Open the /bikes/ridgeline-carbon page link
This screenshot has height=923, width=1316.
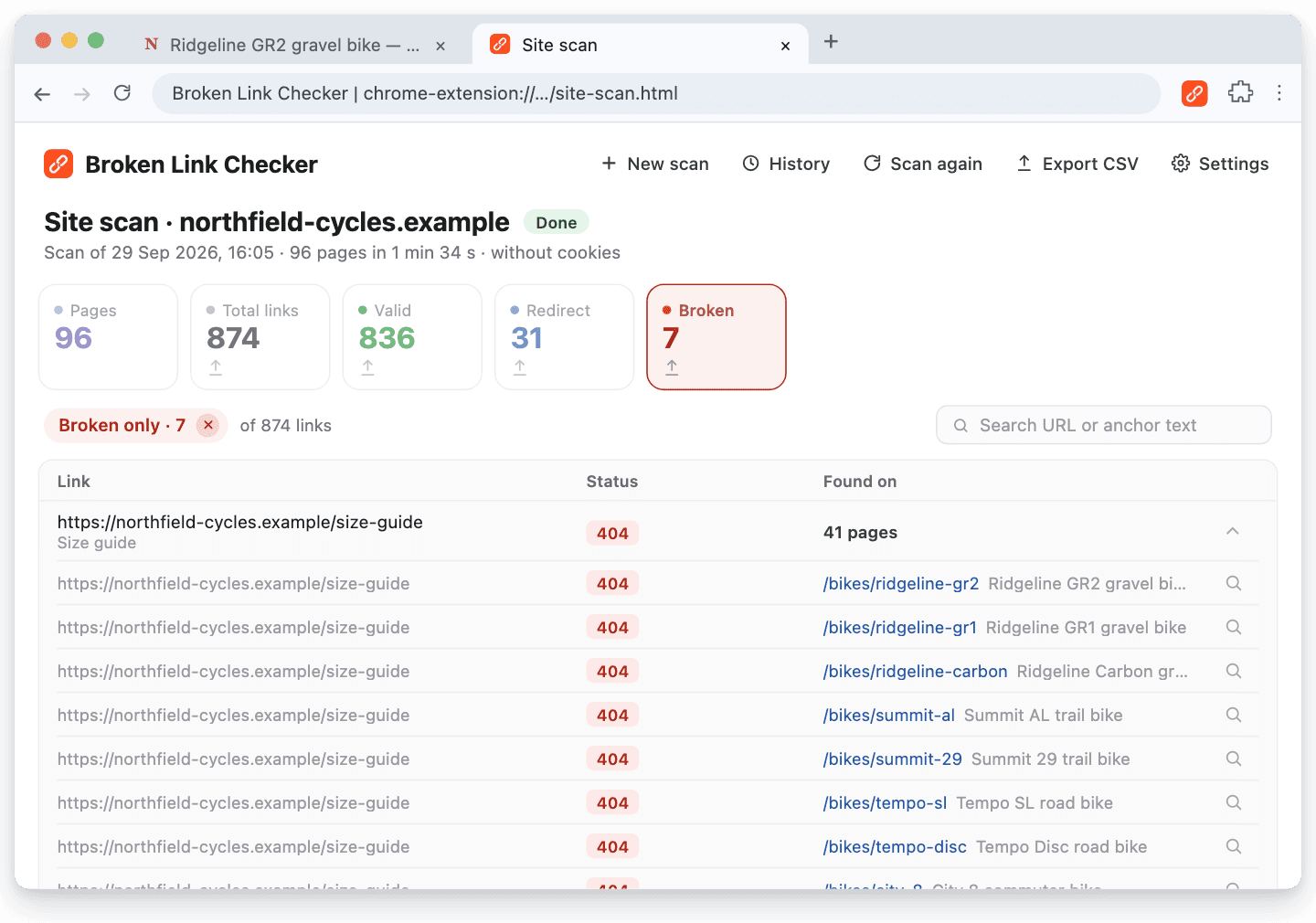(915, 671)
